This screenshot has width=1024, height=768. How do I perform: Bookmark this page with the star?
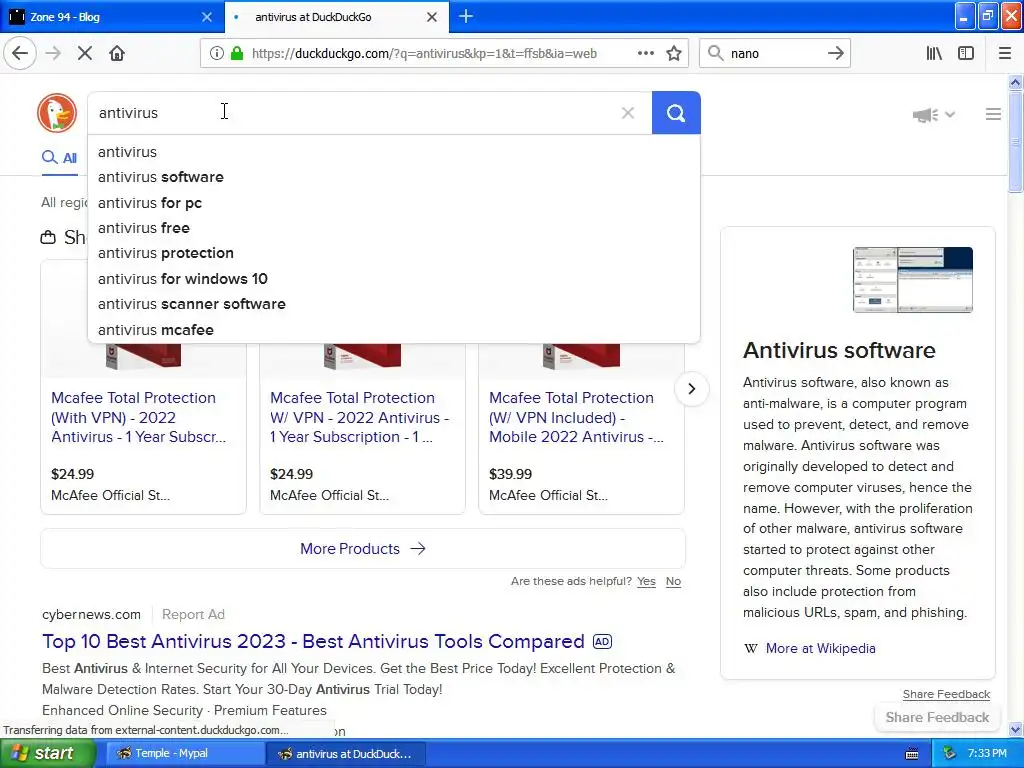coord(674,54)
